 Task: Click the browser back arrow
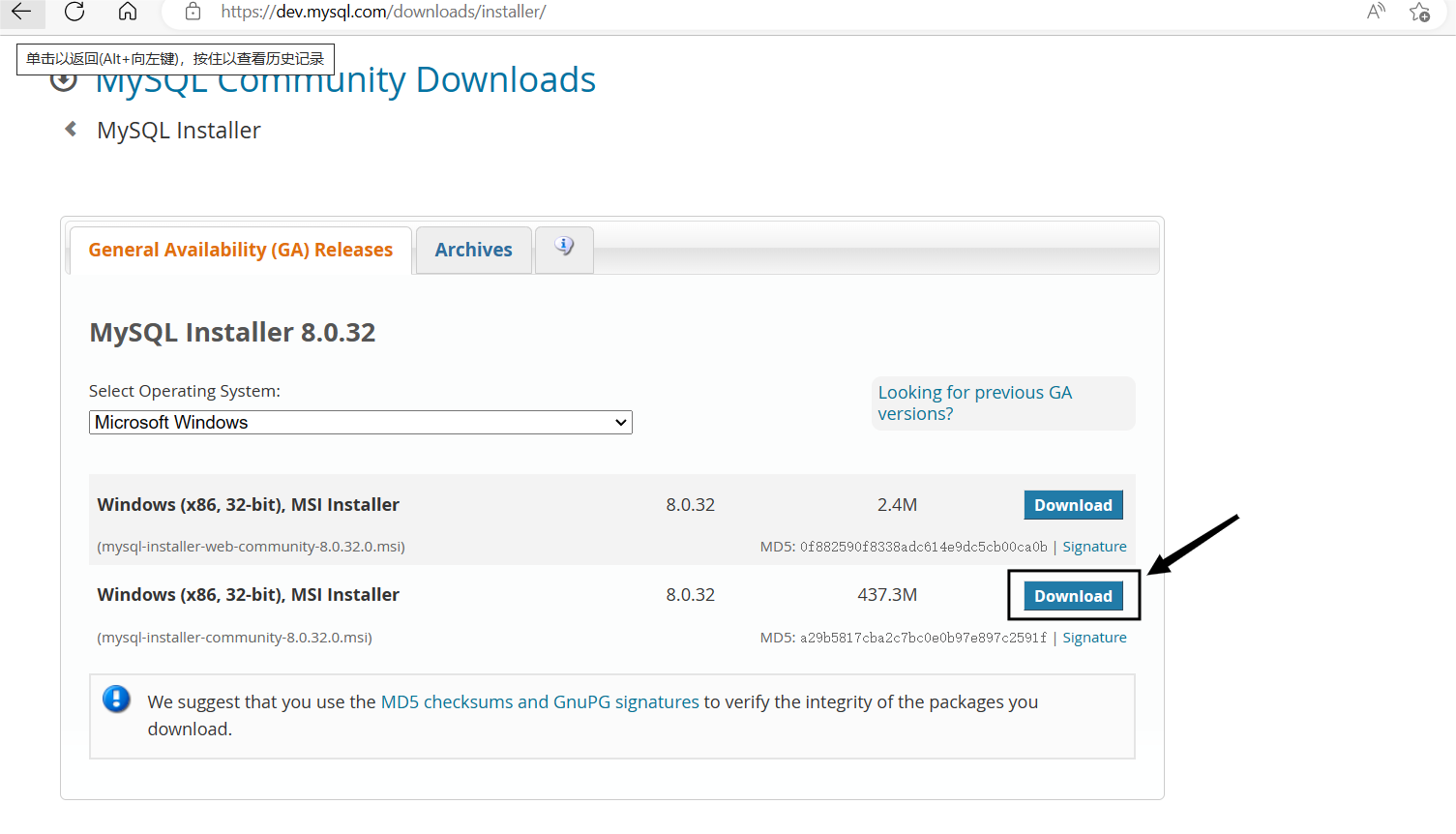(21, 13)
